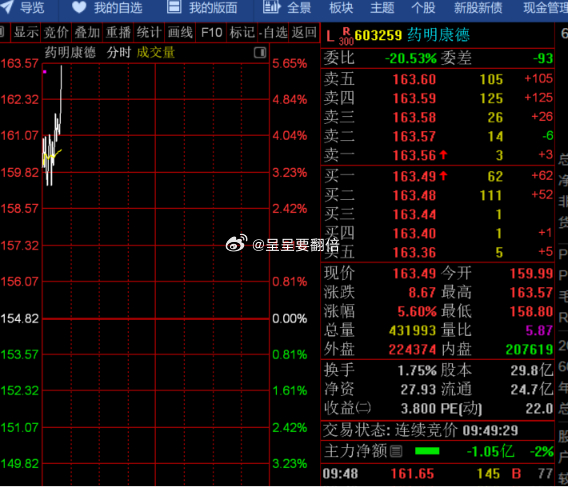This screenshot has width=568, height=487.
Task: Click 买三 price 163.44
Action: [x=414, y=215]
